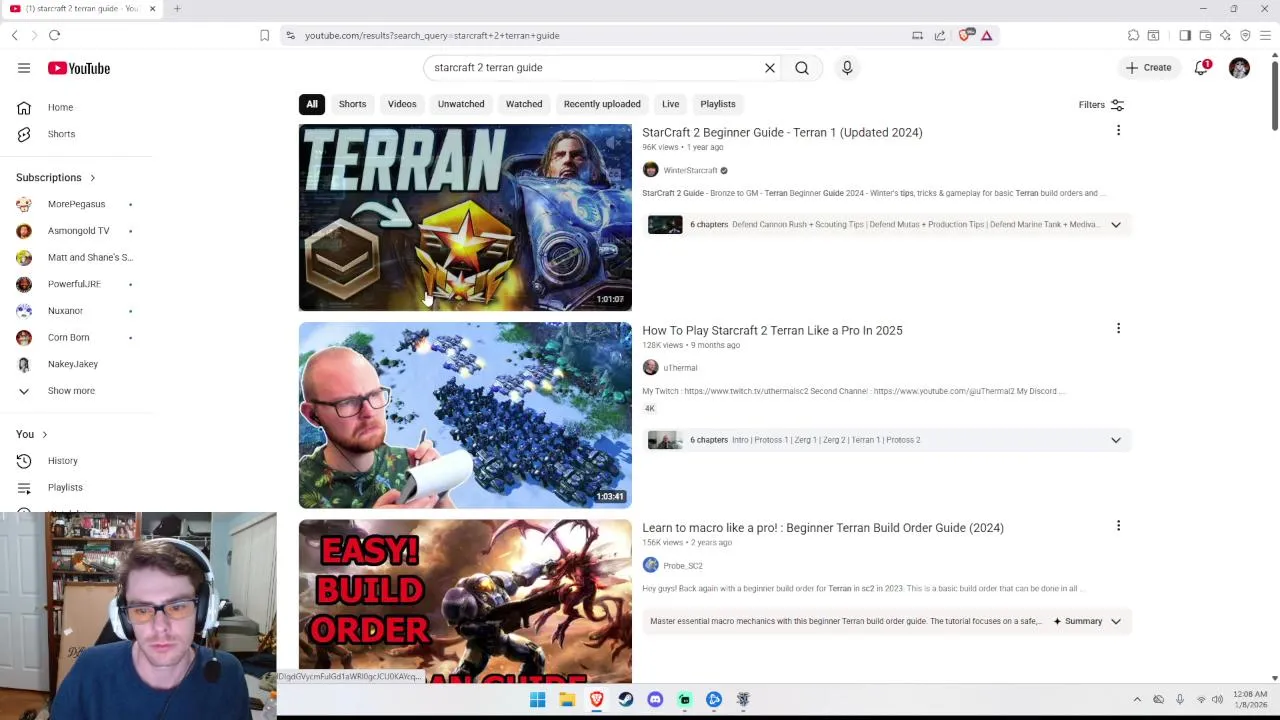This screenshot has width=1280, height=720.
Task: Play the uThermal Terran thumbnail
Action: 465,415
